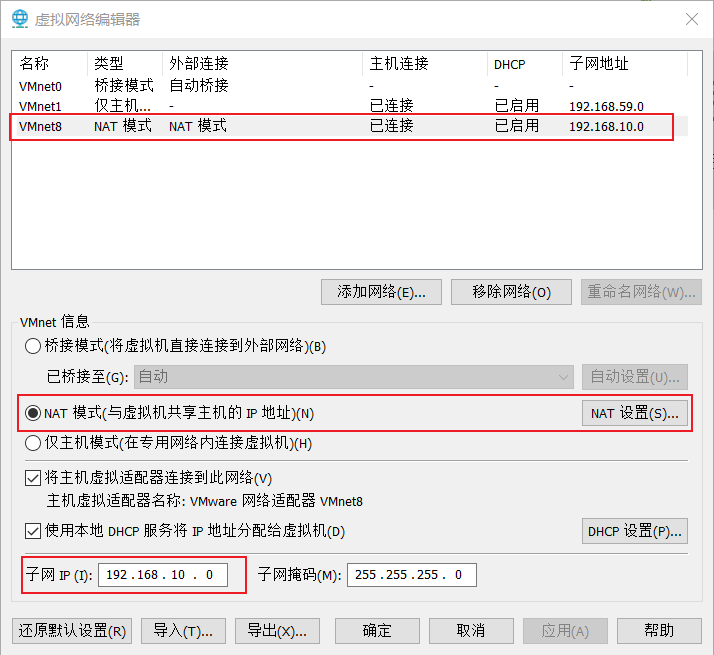Click subnet address 192.168.10.0 cell

[x=607, y=127]
